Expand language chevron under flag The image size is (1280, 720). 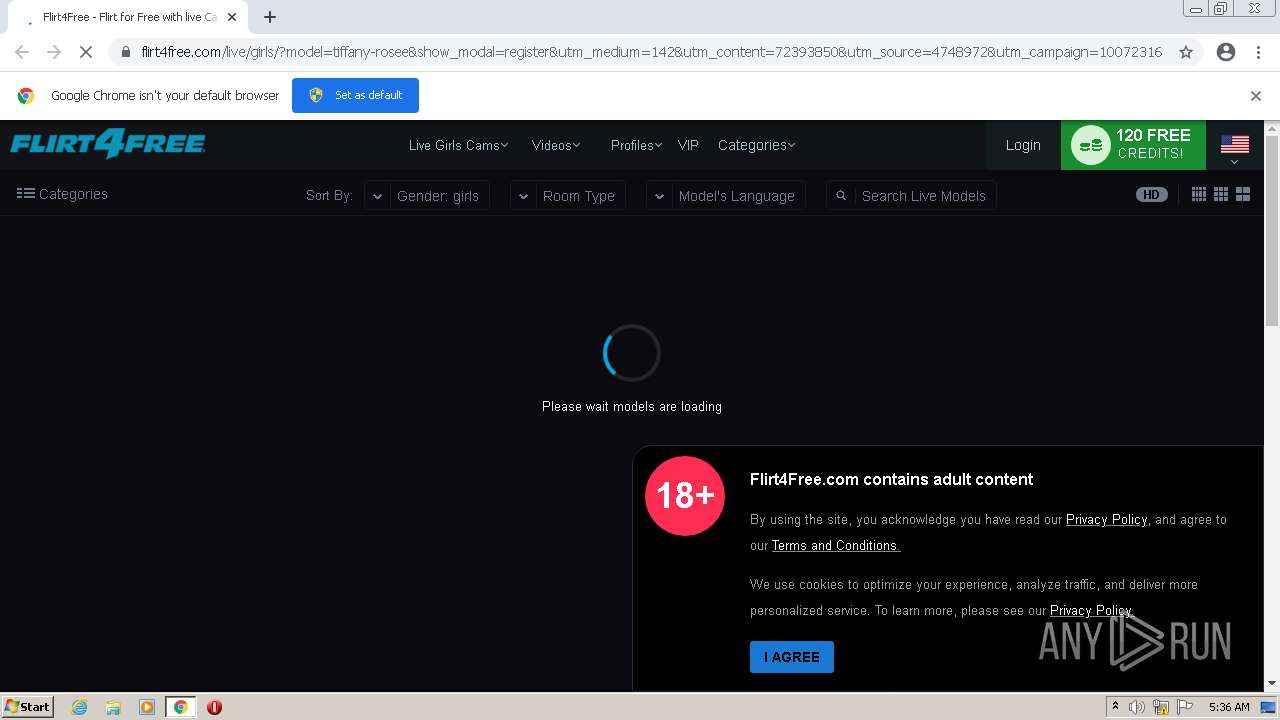(1235, 163)
